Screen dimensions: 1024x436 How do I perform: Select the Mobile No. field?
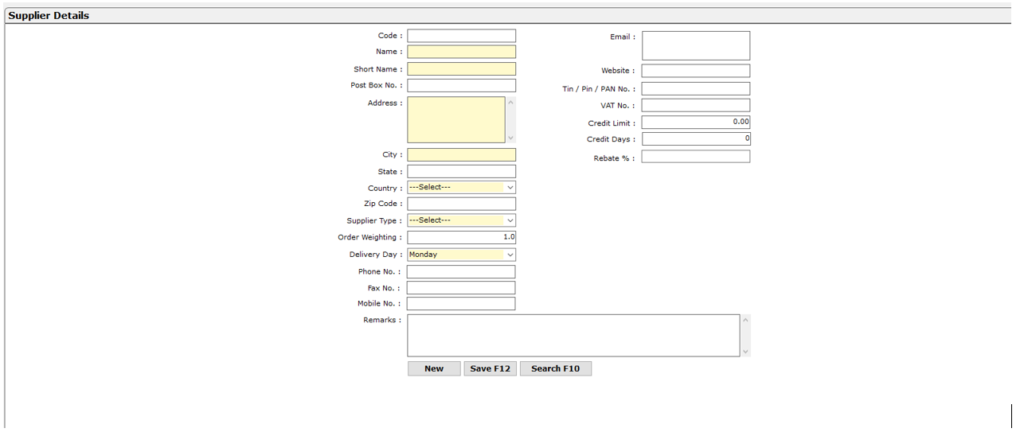point(461,304)
